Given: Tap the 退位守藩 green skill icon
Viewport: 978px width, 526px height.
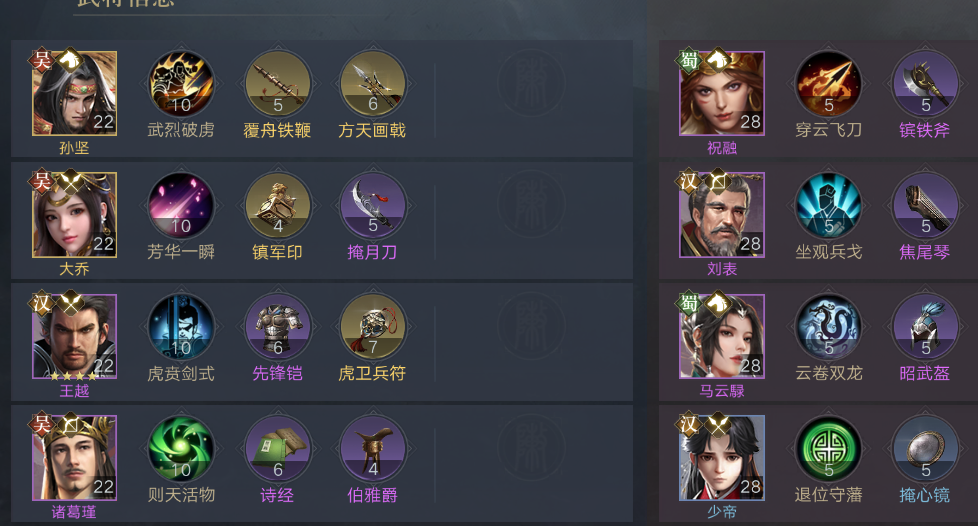Looking at the screenshot, I should [828, 449].
